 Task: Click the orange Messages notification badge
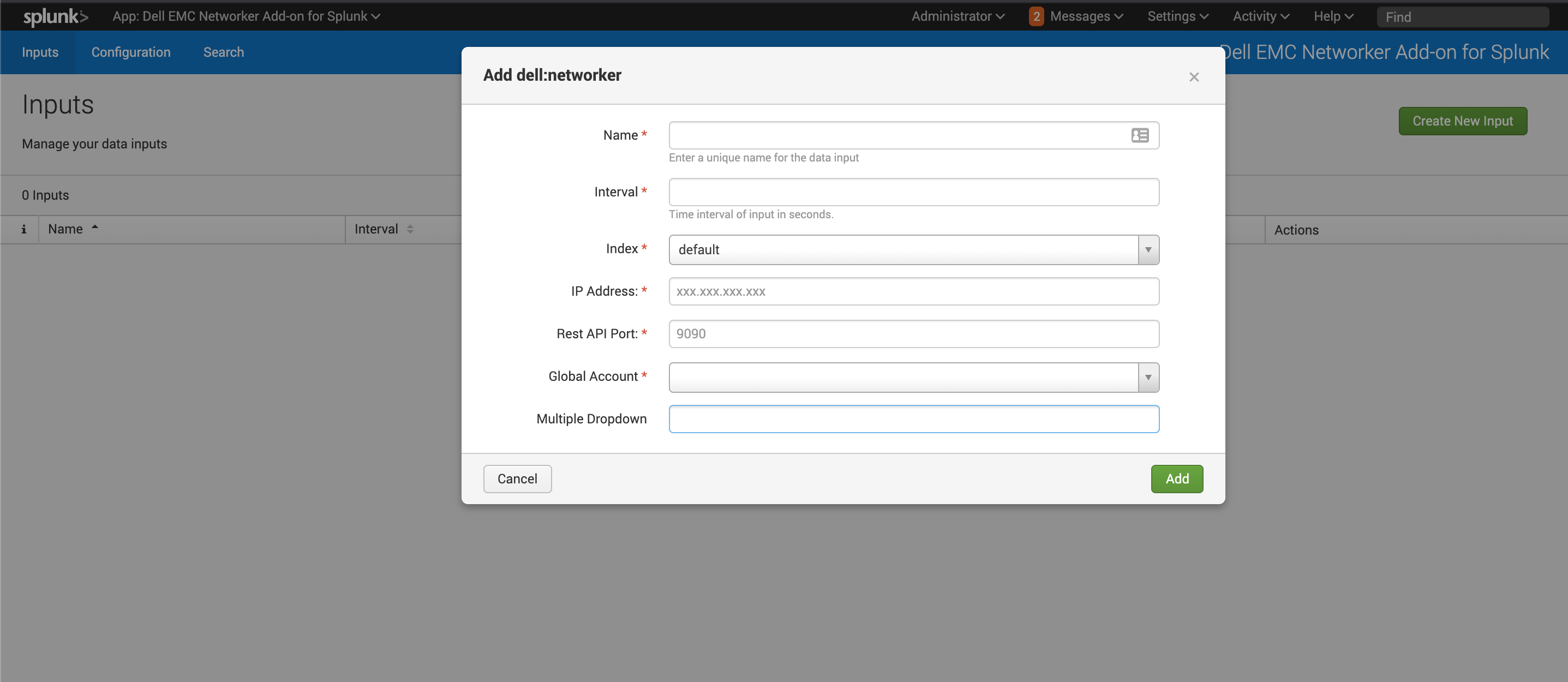[1036, 16]
